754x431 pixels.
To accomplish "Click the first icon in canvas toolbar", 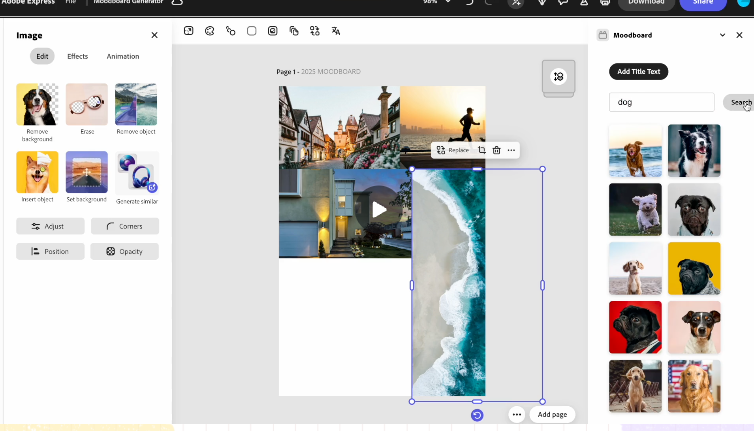I will (x=188, y=31).
